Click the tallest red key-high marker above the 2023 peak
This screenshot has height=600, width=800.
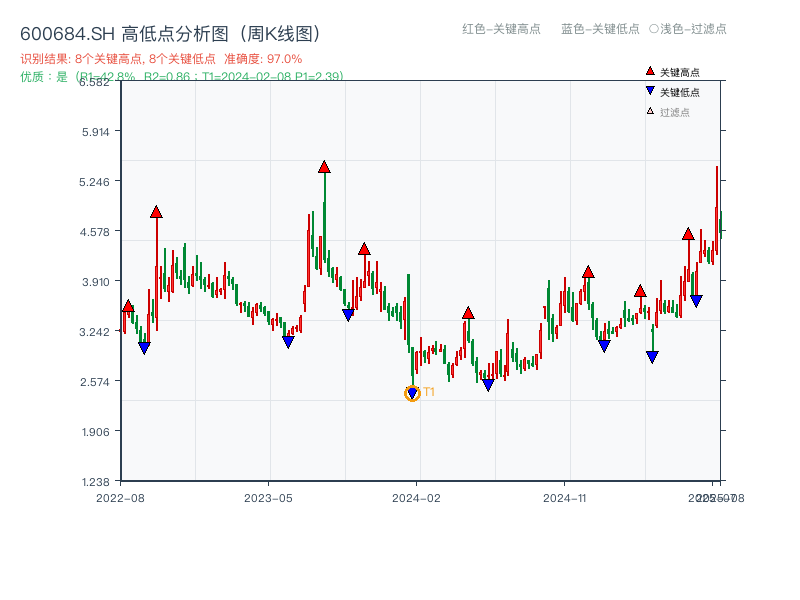coord(324,169)
